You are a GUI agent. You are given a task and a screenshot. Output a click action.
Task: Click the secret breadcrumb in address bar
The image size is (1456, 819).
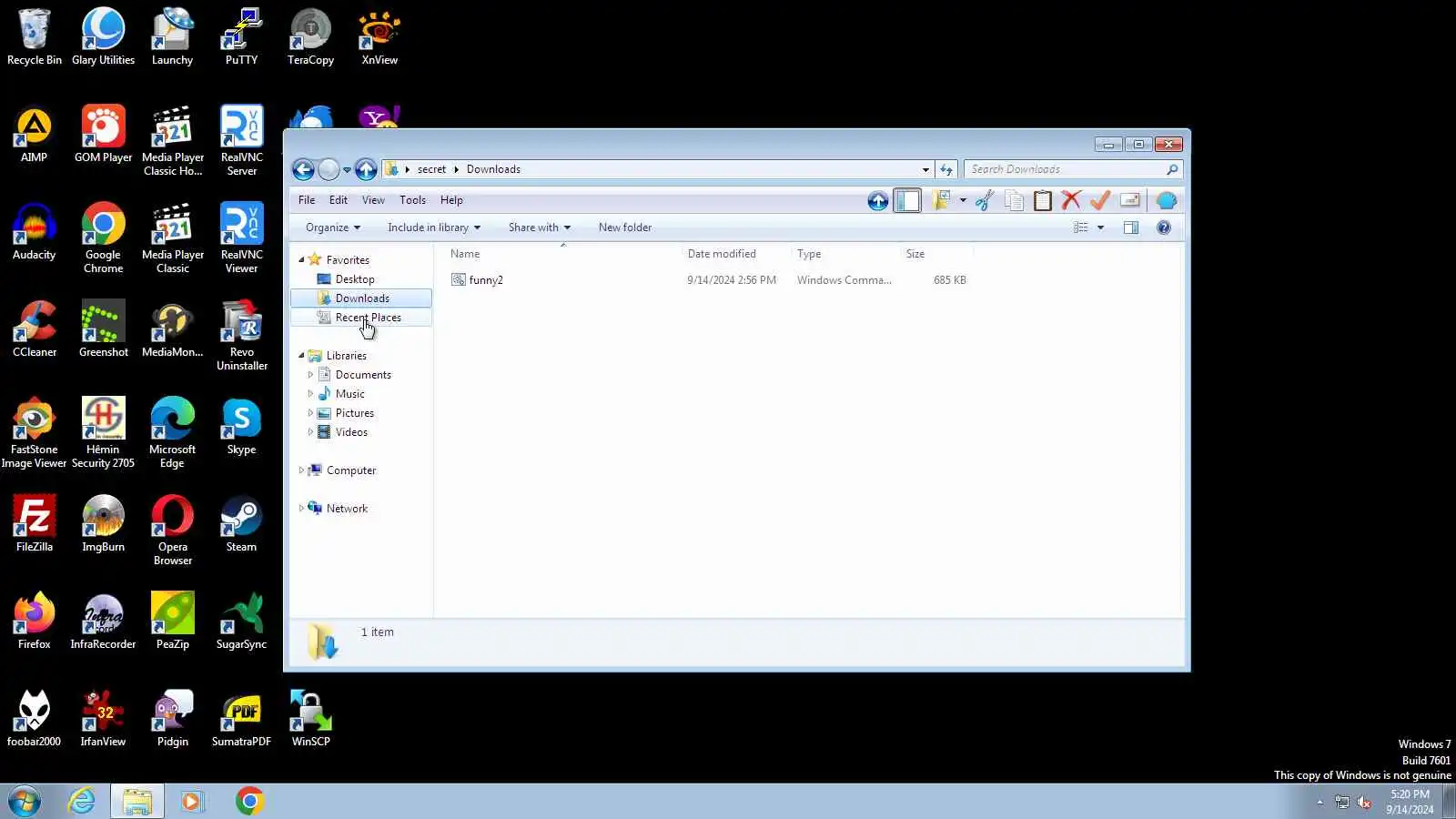(x=431, y=169)
